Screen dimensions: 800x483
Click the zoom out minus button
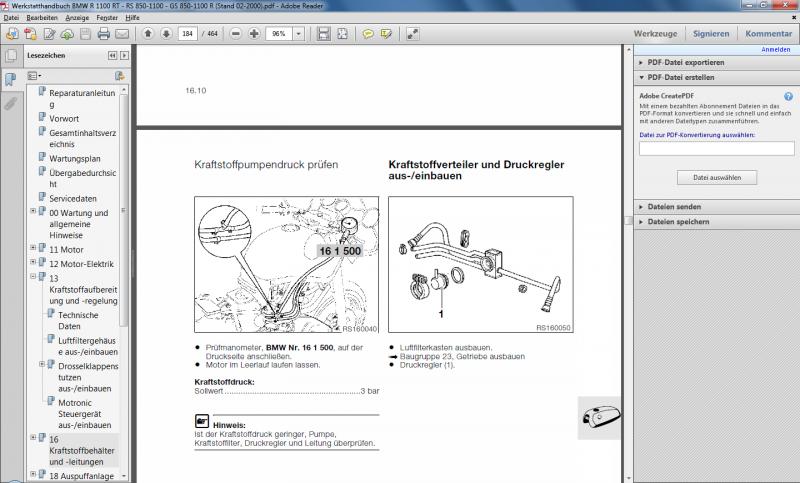point(237,33)
